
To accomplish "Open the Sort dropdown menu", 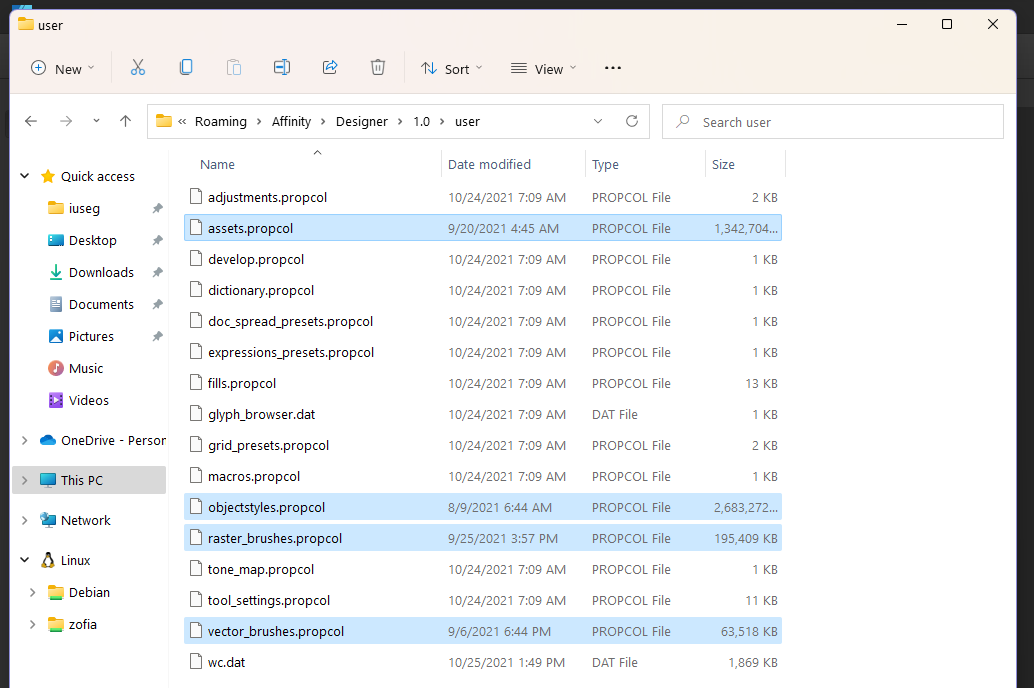I will 452,68.
